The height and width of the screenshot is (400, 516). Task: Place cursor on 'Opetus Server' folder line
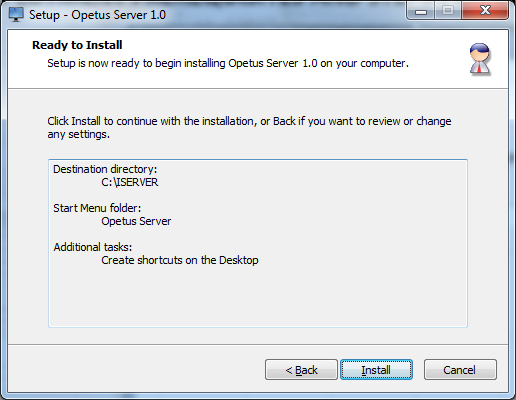pos(136,221)
